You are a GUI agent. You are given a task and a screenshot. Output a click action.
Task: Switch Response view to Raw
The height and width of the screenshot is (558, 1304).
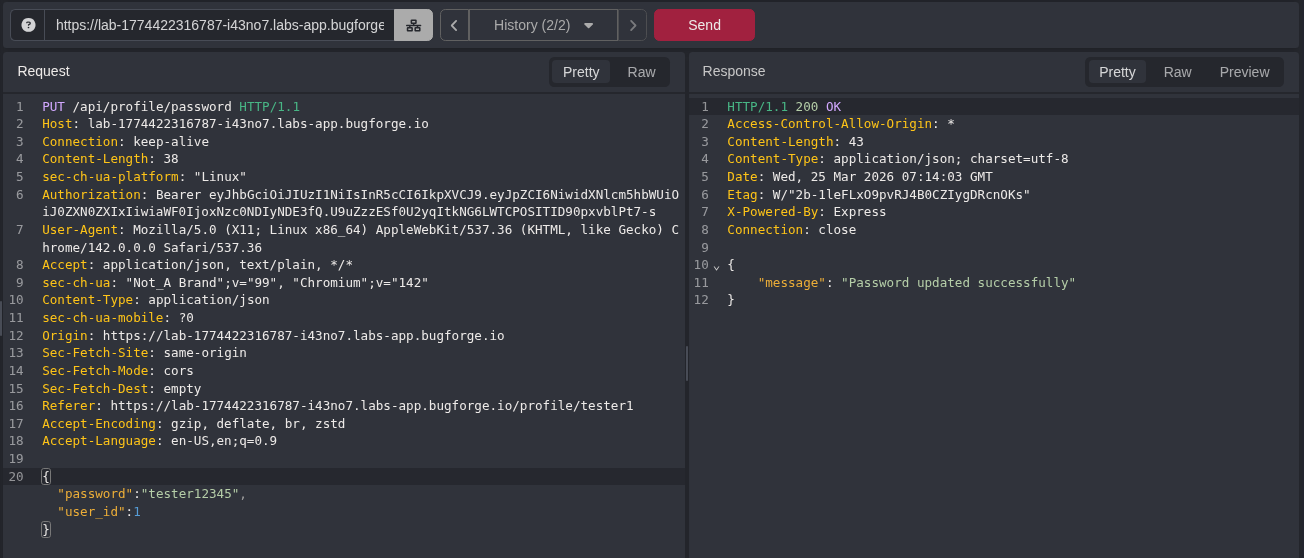(1177, 72)
